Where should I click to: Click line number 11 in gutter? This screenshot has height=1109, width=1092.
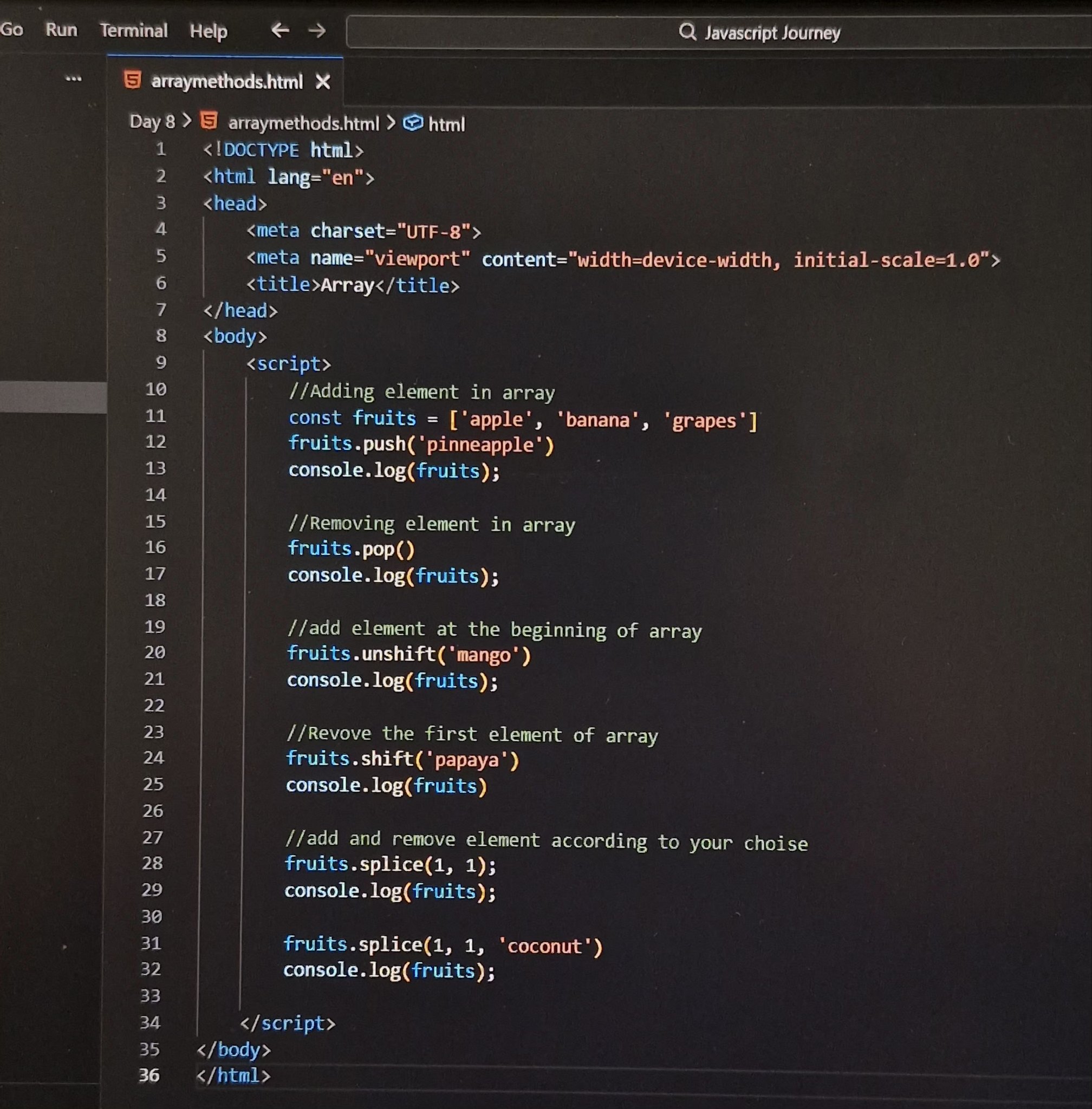coord(155,416)
